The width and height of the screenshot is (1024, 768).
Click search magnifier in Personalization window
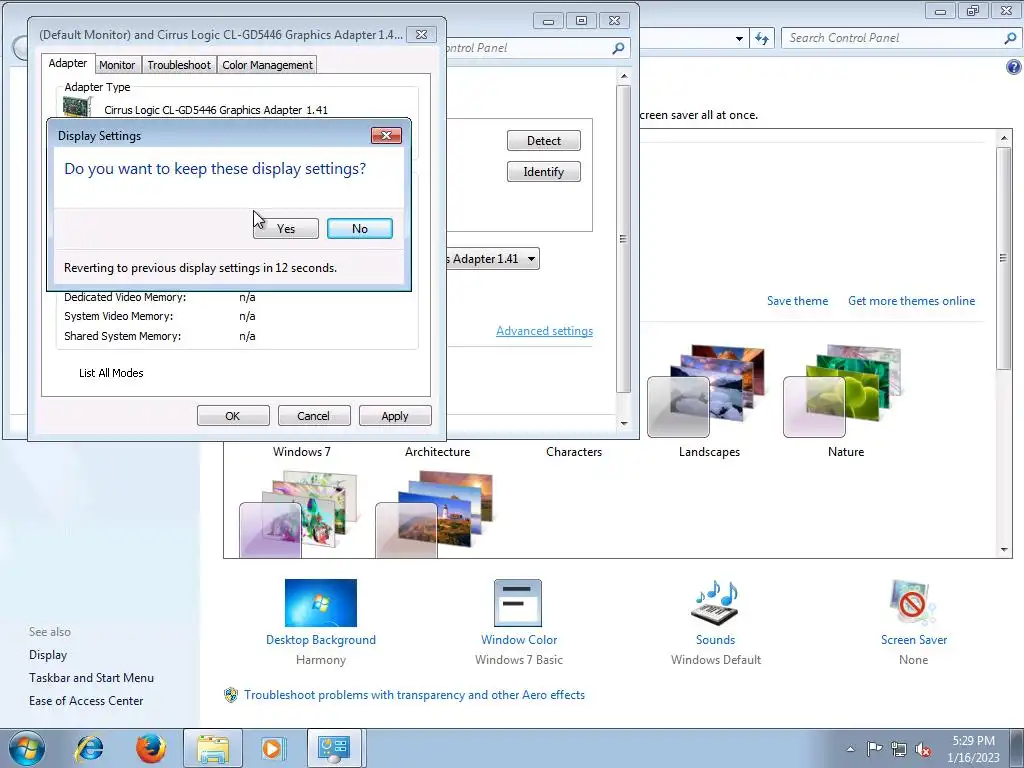coord(1010,38)
